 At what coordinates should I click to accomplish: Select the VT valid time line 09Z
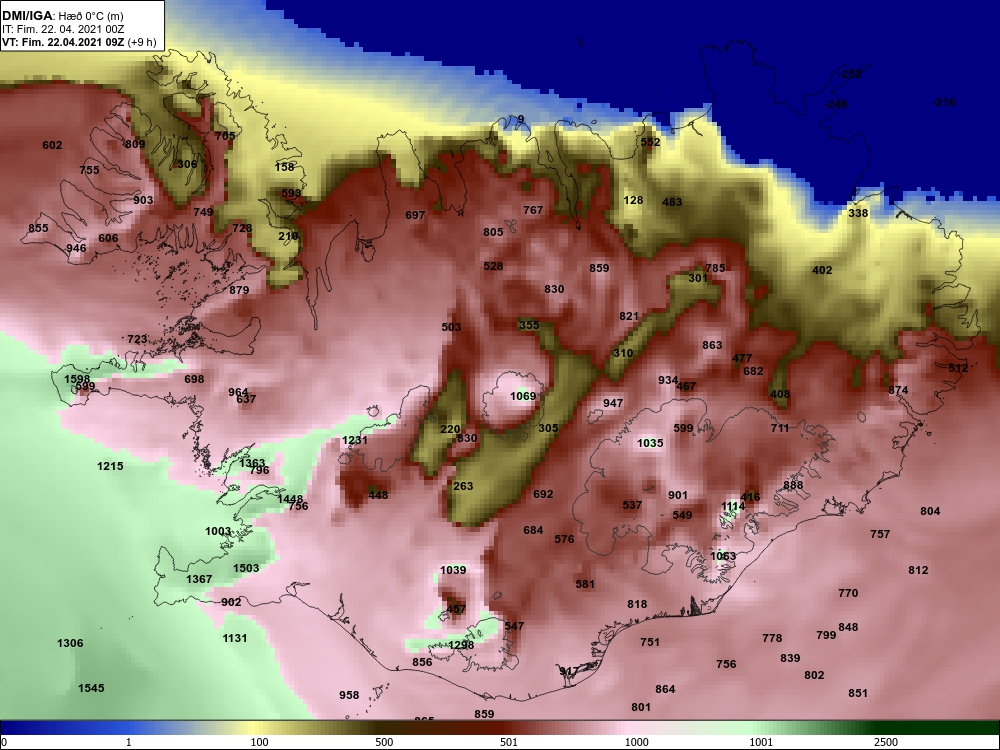tap(79, 42)
